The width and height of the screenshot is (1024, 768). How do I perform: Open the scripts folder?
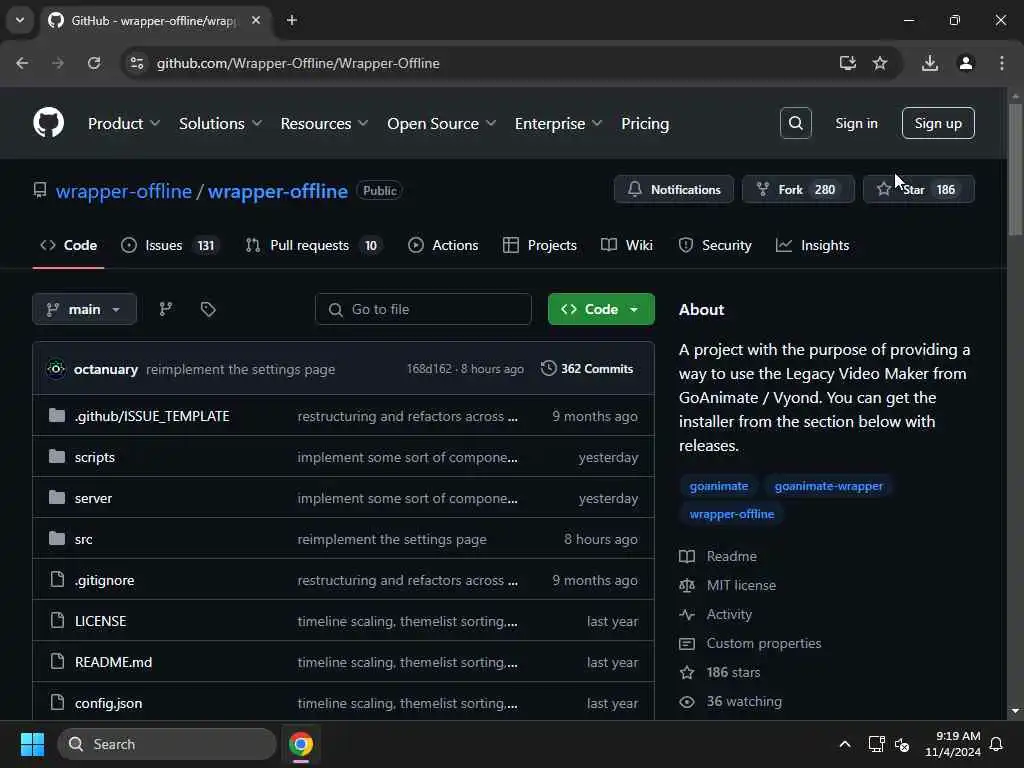[x=95, y=457]
